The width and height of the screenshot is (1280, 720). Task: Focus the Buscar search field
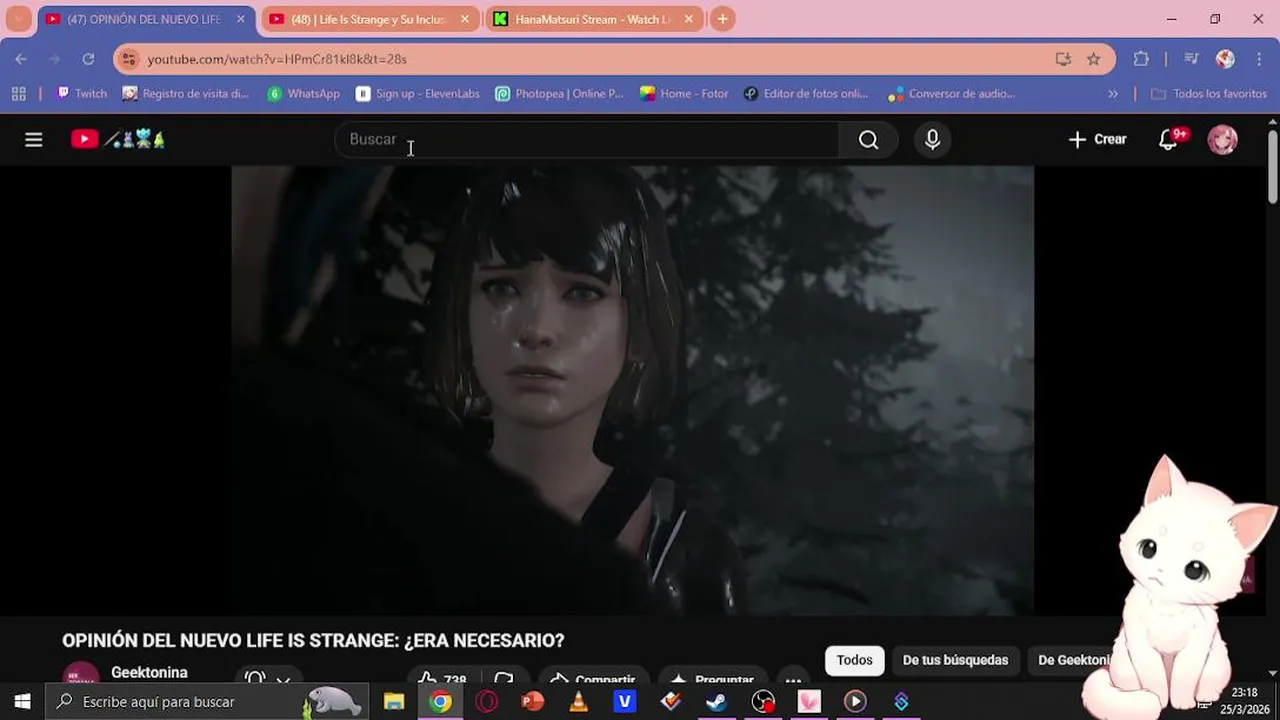click(586, 140)
